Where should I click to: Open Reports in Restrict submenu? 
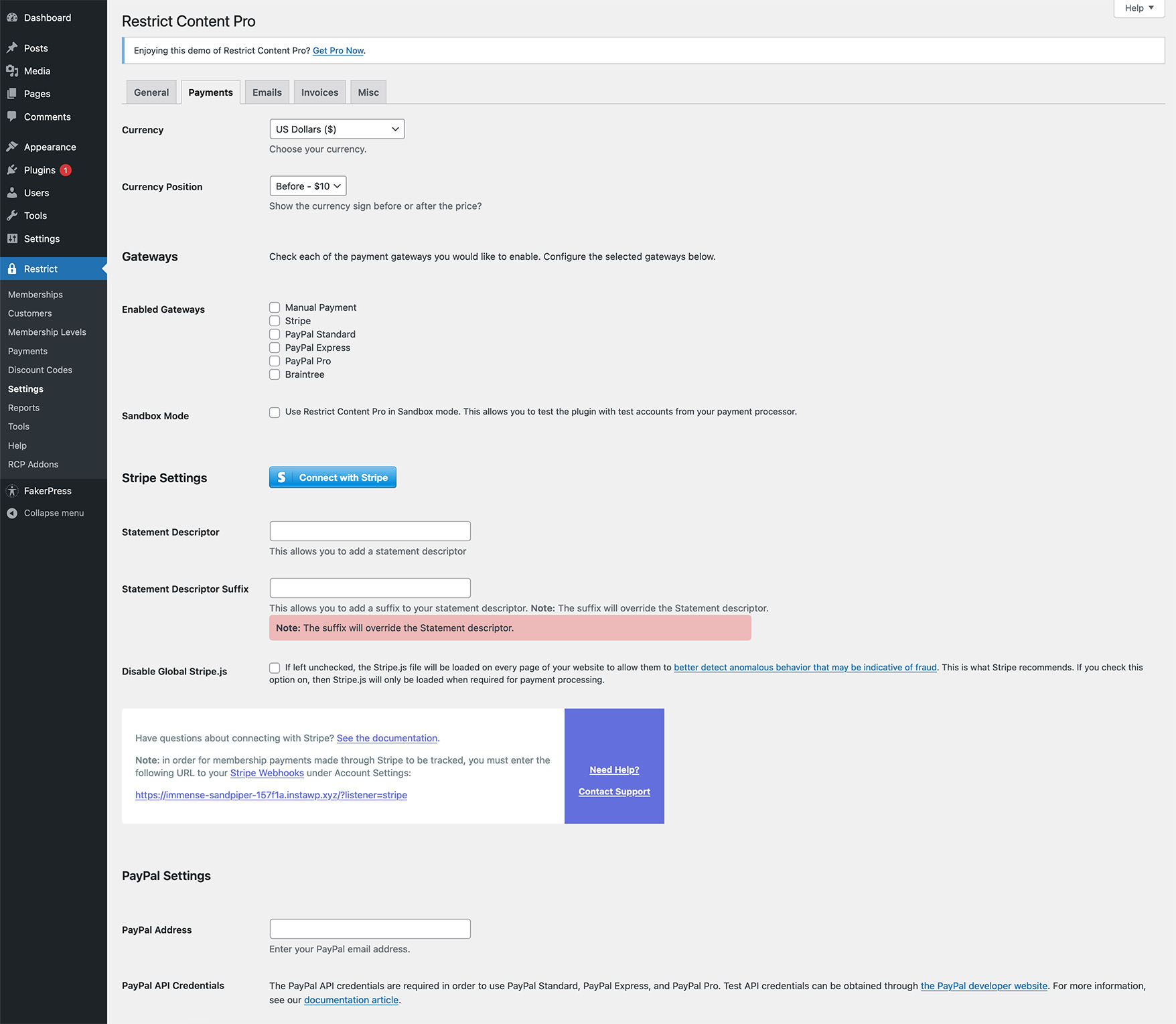click(23, 408)
